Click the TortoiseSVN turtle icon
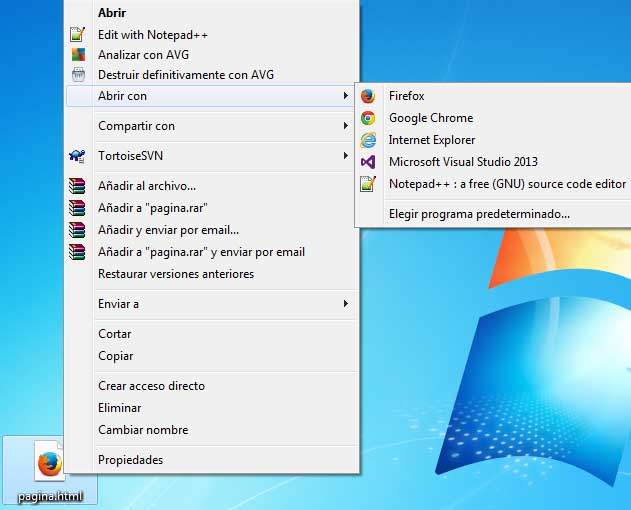This screenshot has height=510, width=631. (x=77, y=156)
